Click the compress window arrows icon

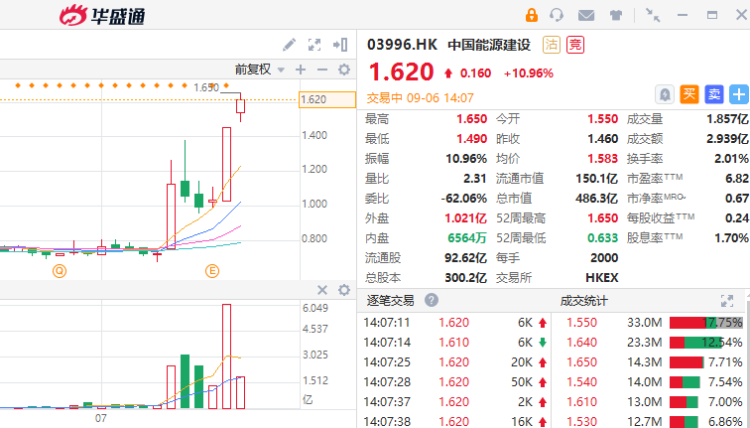(x=652, y=15)
